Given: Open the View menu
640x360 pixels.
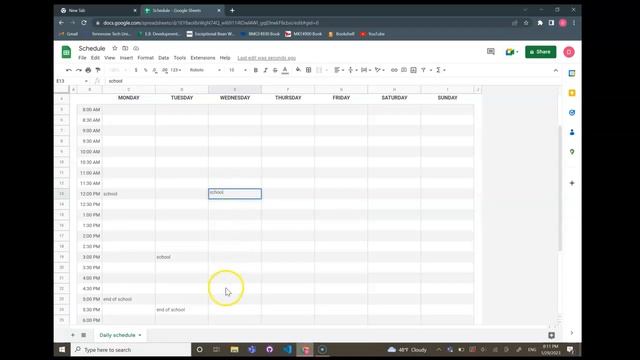Looking at the screenshot, I should pos(109,58).
